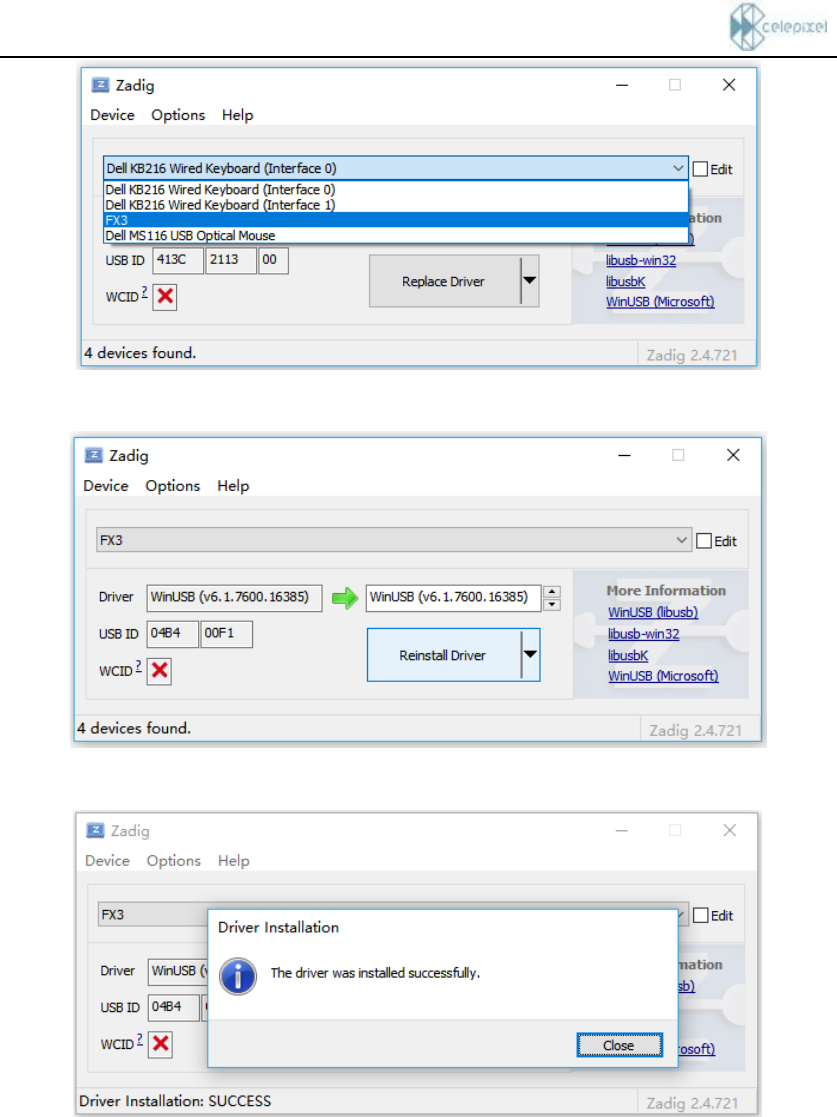Open Help menu in top Zadig window
Screen dimensions: 837x1117
pyautogui.click(x=237, y=115)
